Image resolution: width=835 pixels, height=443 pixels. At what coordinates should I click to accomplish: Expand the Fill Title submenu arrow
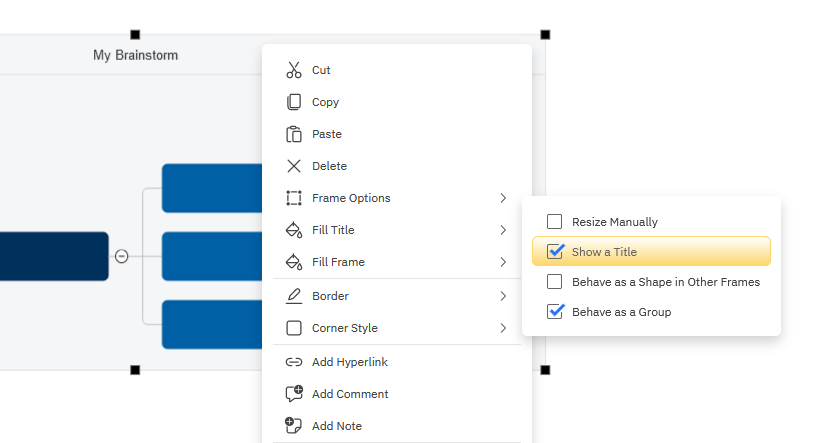[x=503, y=230]
